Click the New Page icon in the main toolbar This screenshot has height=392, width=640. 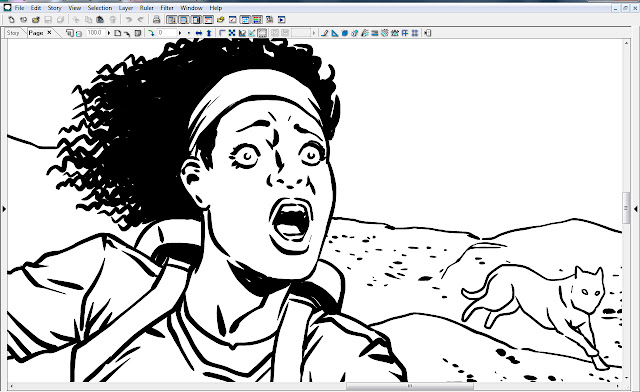click(x=11, y=20)
